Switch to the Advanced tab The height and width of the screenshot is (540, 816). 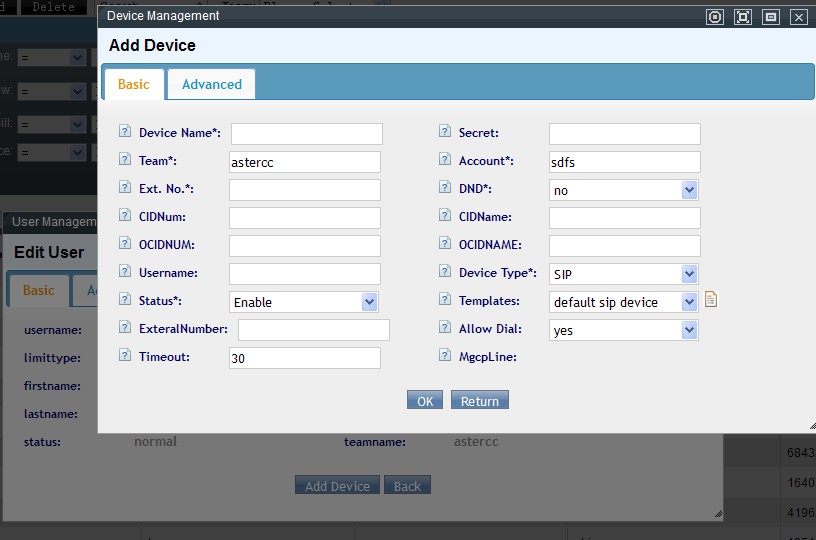click(x=211, y=84)
